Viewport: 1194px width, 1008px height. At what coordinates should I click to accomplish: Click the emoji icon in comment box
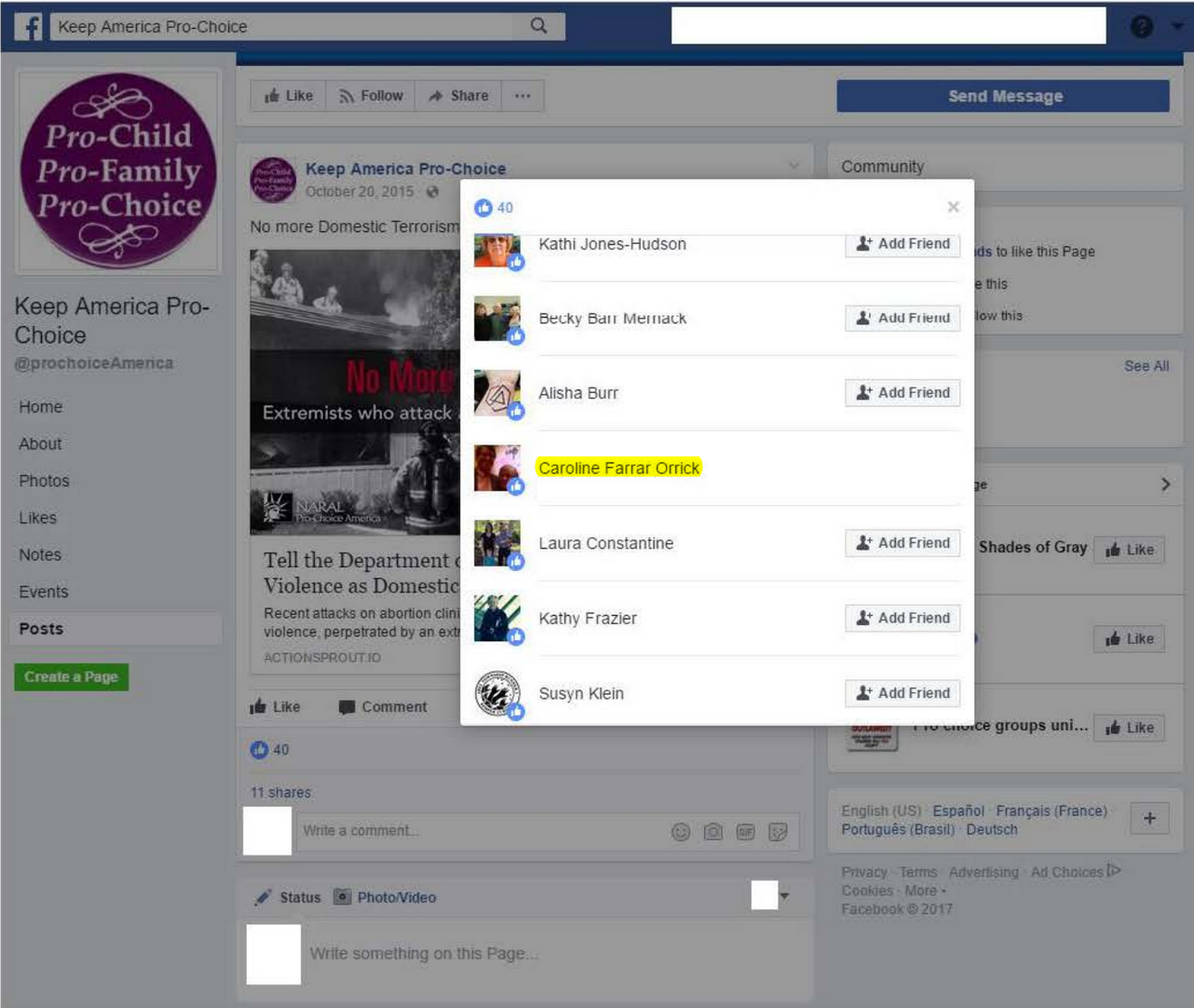(681, 832)
